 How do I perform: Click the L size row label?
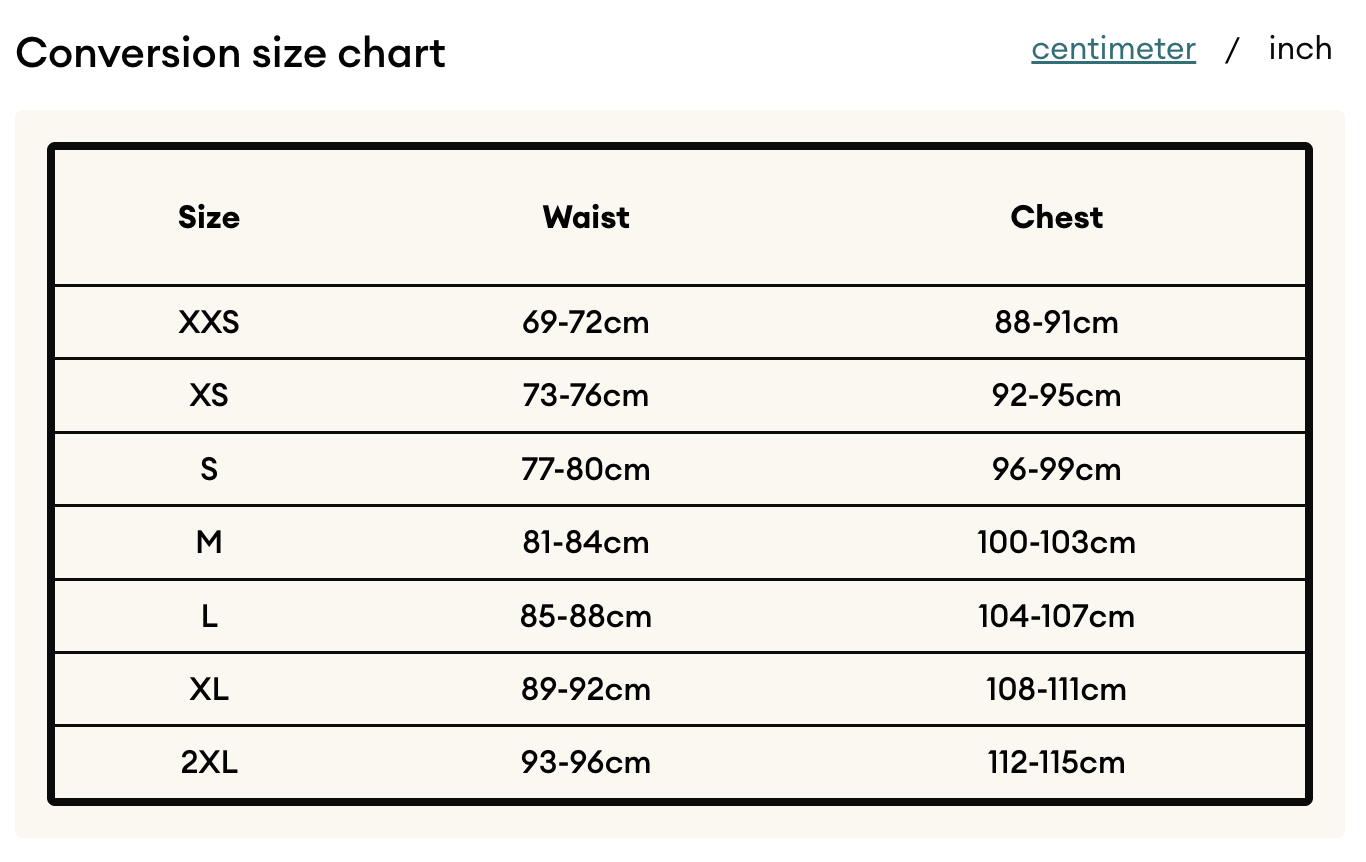[x=209, y=617]
